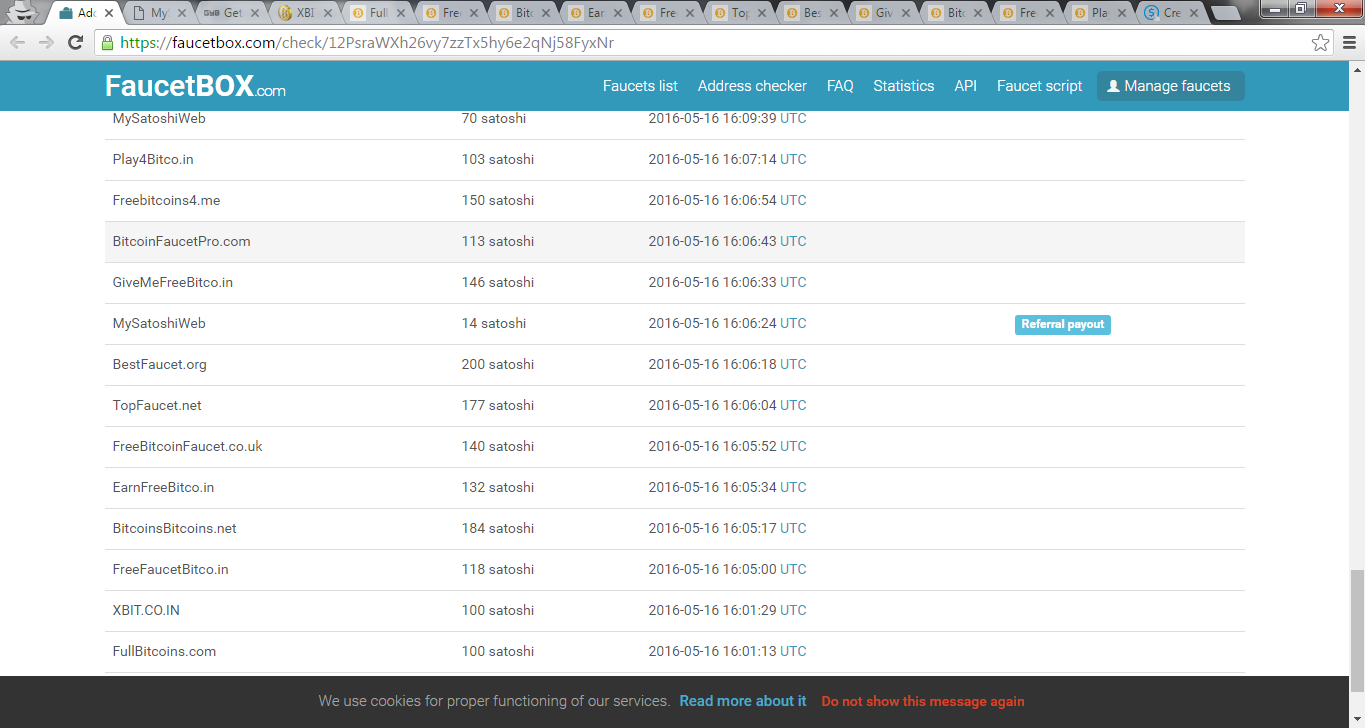1365x728 pixels.
Task: Click the '200 satoshi' amount
Action: click(x=498, y=364)
